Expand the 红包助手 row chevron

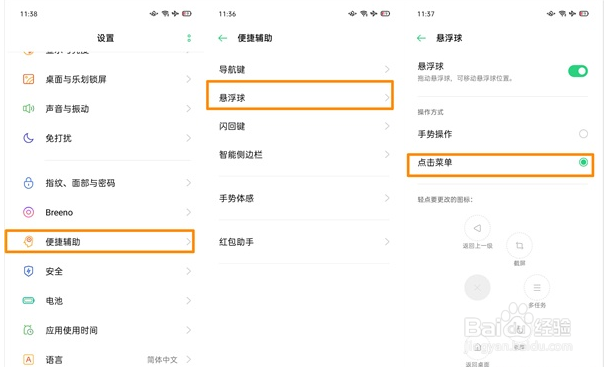[387, 242]
